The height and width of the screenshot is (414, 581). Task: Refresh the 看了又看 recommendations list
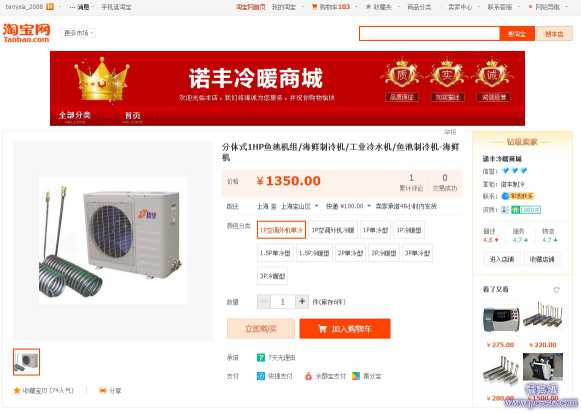coord(556,289)
